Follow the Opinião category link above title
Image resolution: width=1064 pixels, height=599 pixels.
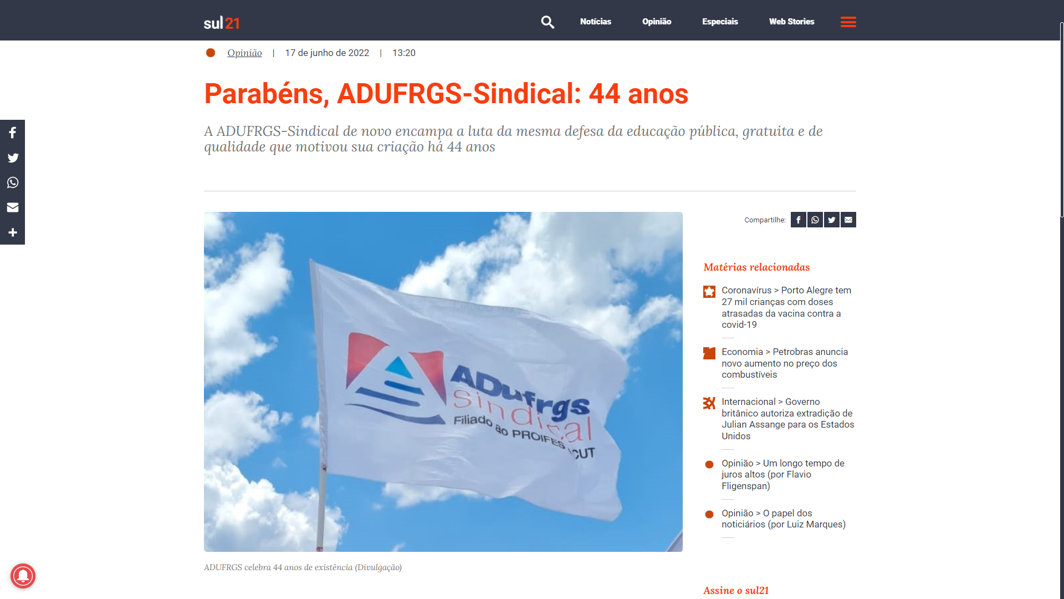tap(244, 53)
